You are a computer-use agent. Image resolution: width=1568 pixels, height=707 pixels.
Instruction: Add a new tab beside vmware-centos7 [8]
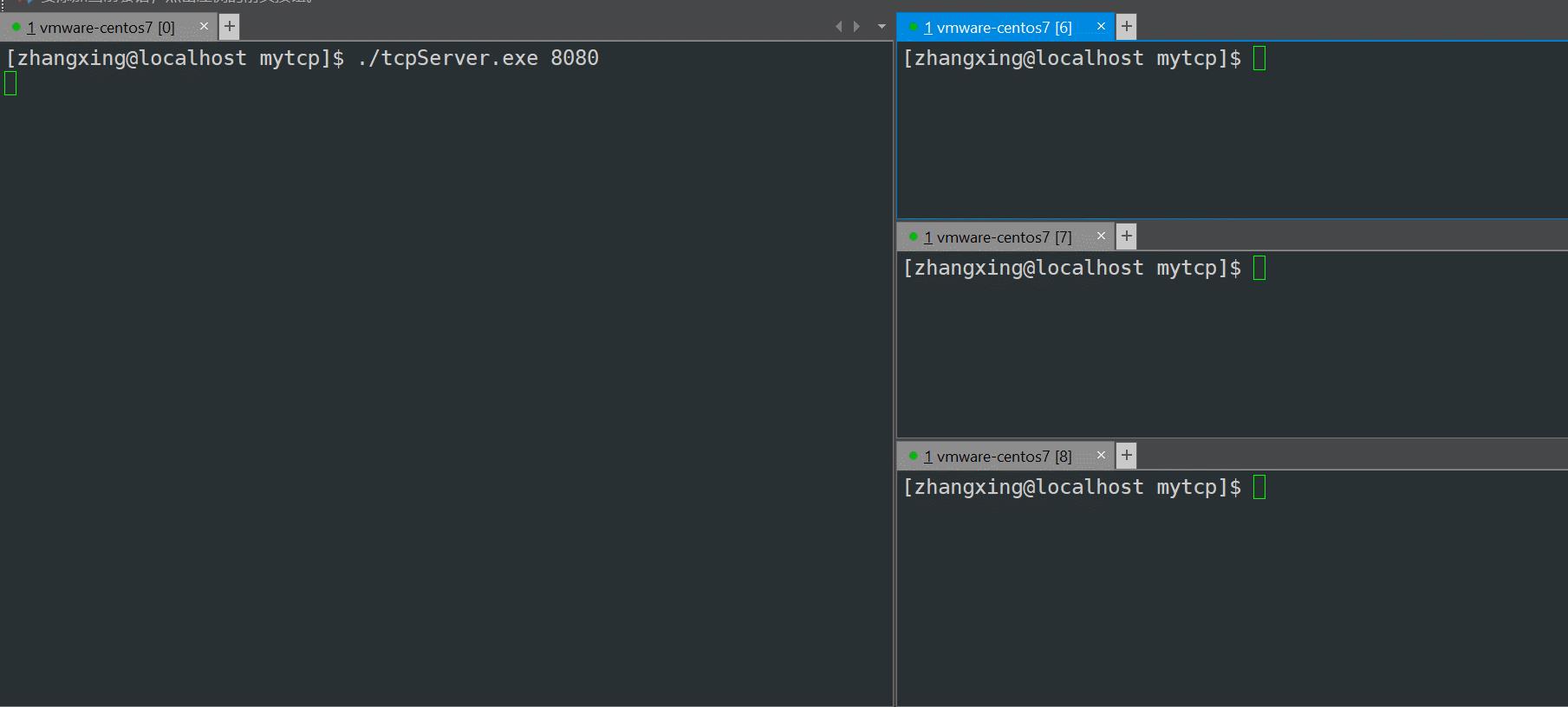click(1126, 455)
